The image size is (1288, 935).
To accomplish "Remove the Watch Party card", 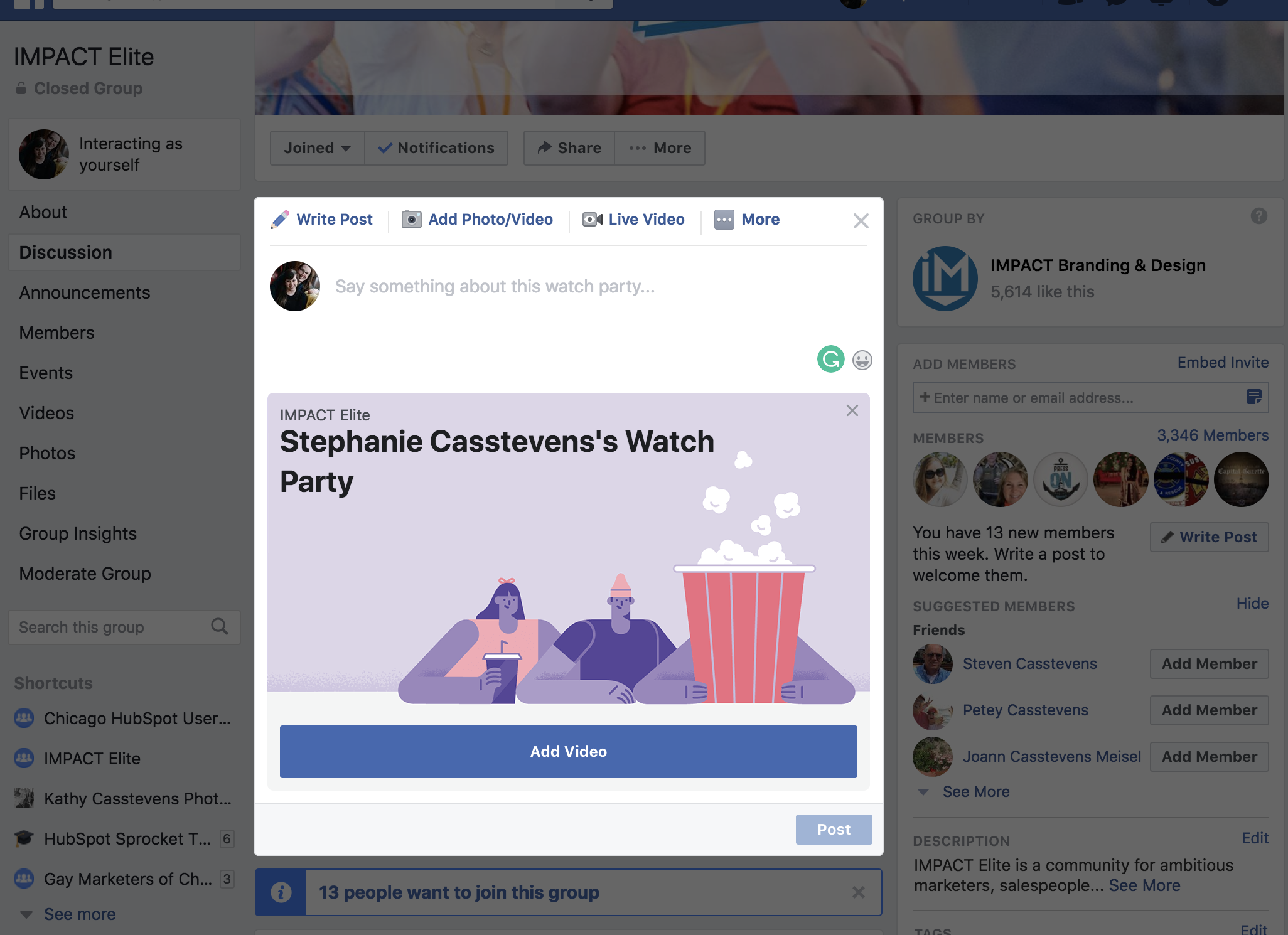I will click(852, 410).
